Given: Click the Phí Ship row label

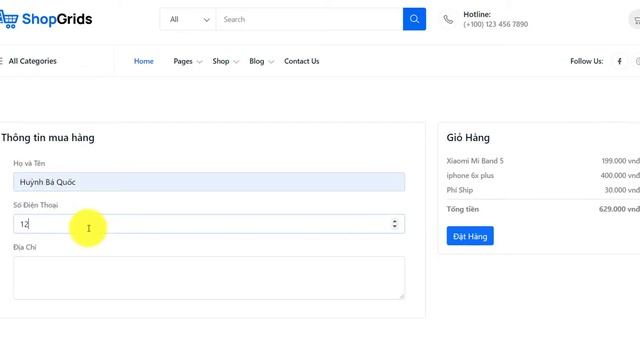Looking at the screenshot, I should (x=460, y=190).
